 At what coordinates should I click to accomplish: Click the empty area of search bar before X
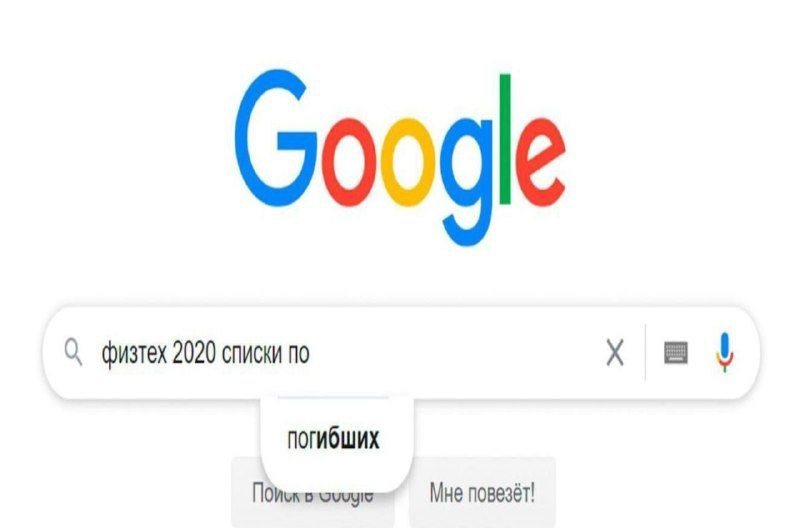coord(454,353)
